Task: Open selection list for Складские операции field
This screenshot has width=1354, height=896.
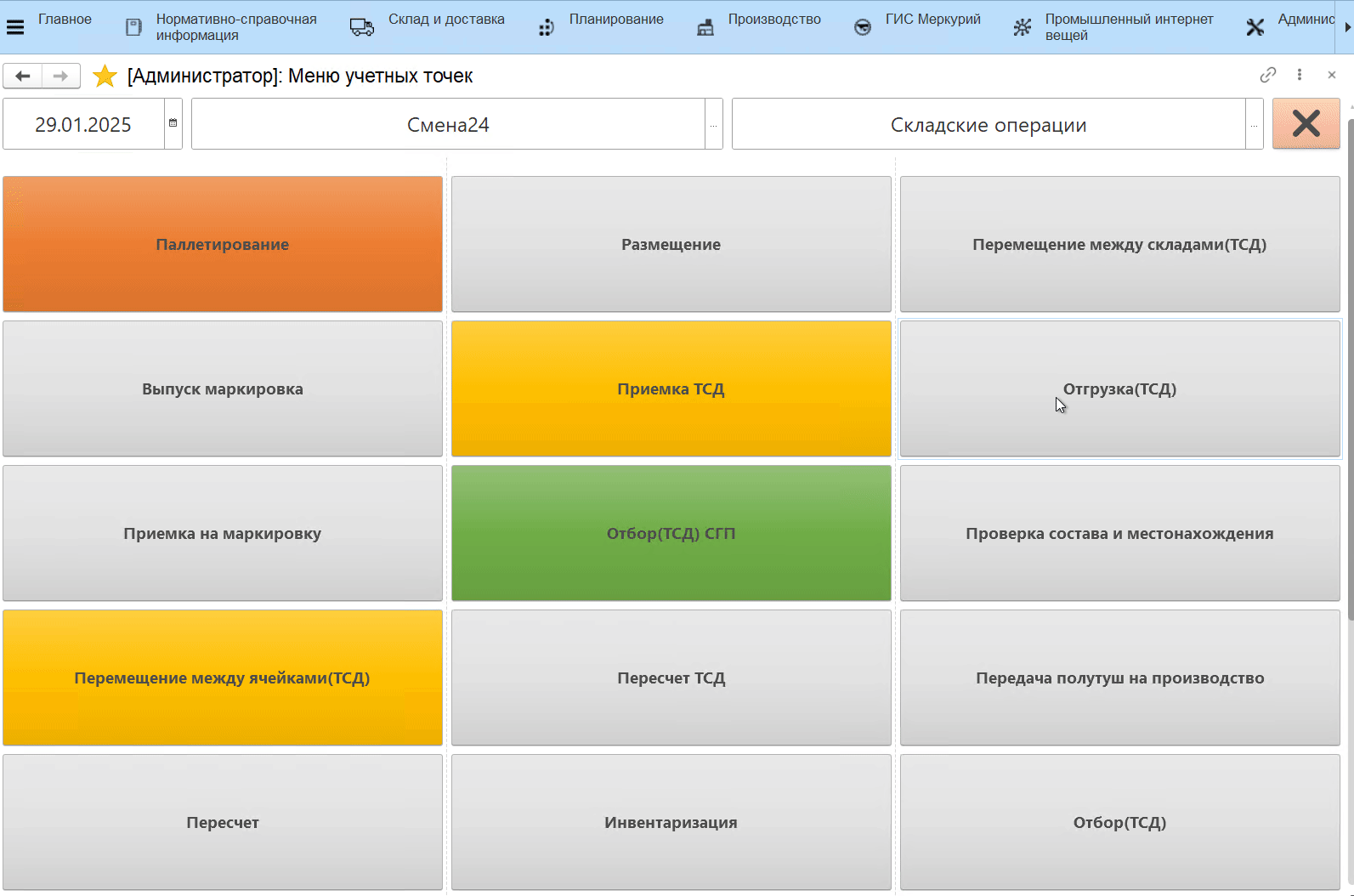Action: pos(1254,125)
